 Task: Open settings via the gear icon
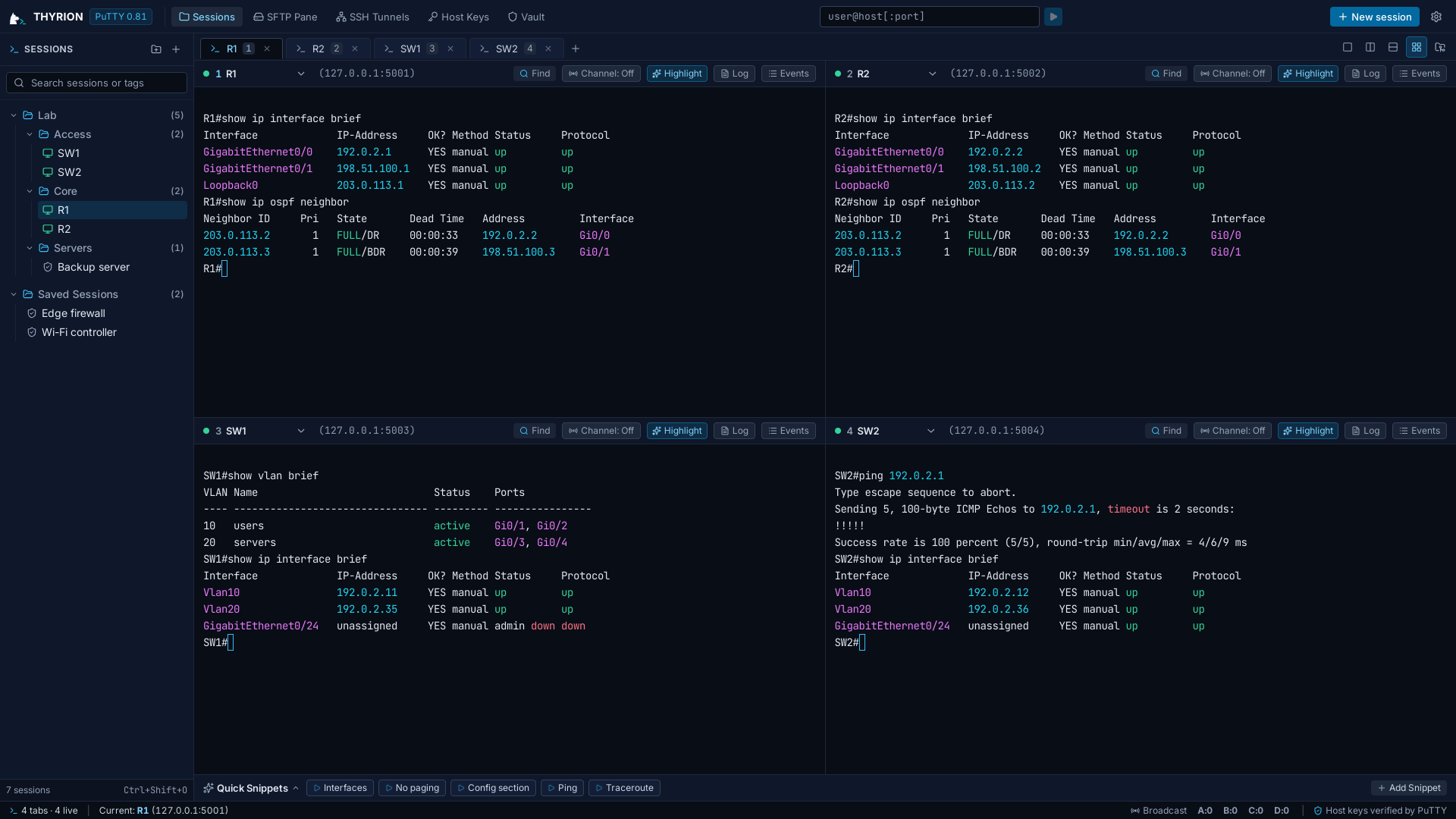pos(1436,17)
